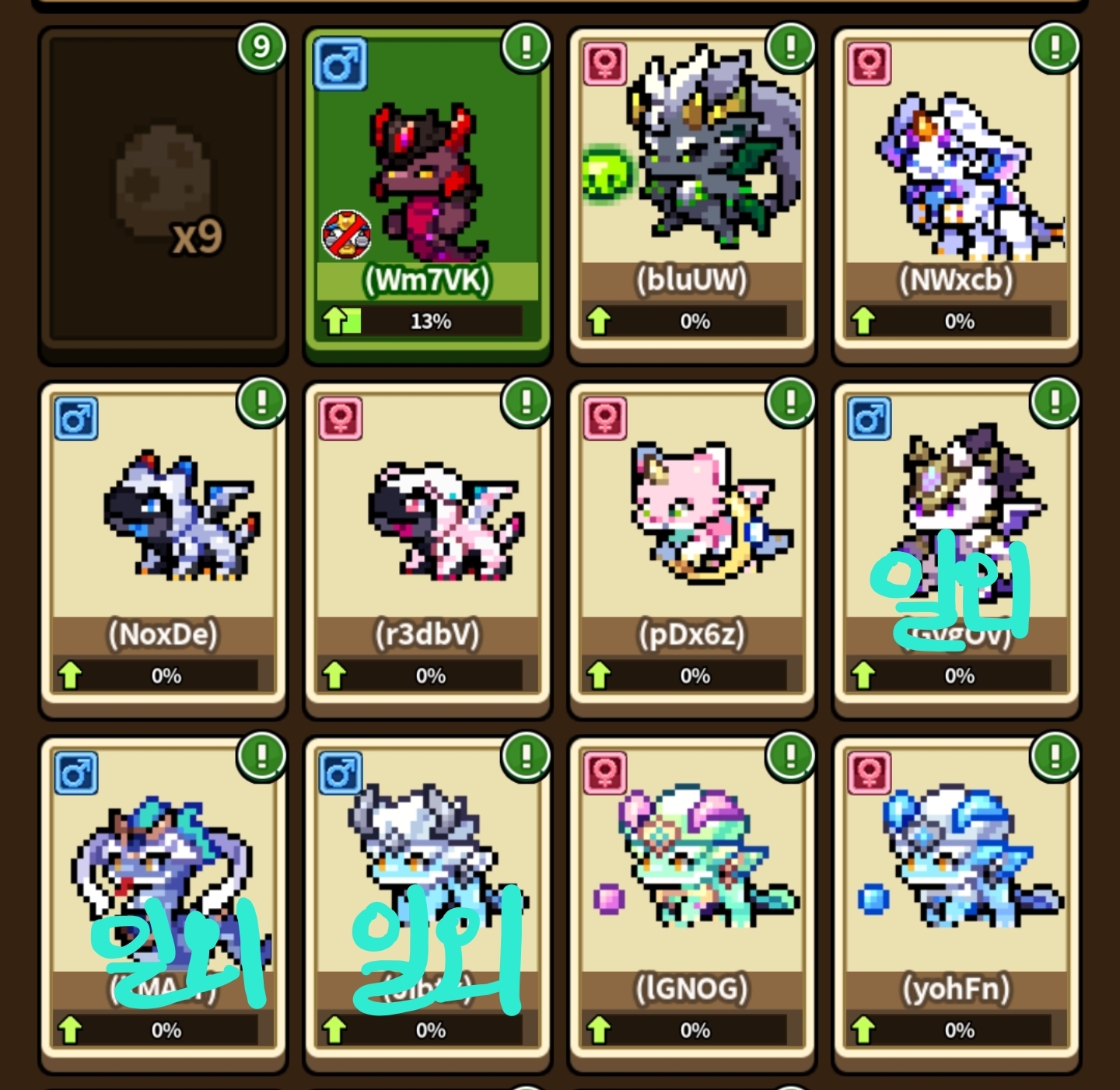Tap the green number 9 badge on eggs
Screen dimensions: 1120x1090
[x=261, y=47]
